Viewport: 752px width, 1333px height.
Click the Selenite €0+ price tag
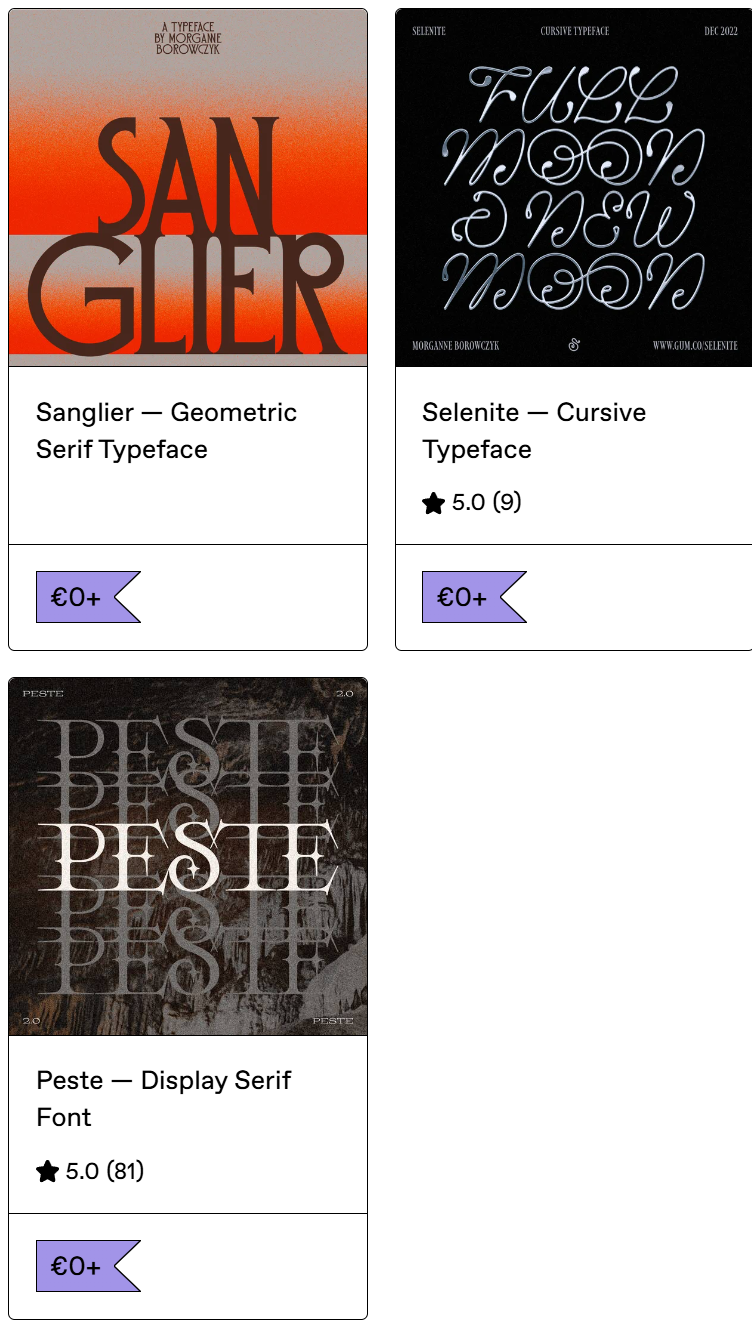click(473, 597)
